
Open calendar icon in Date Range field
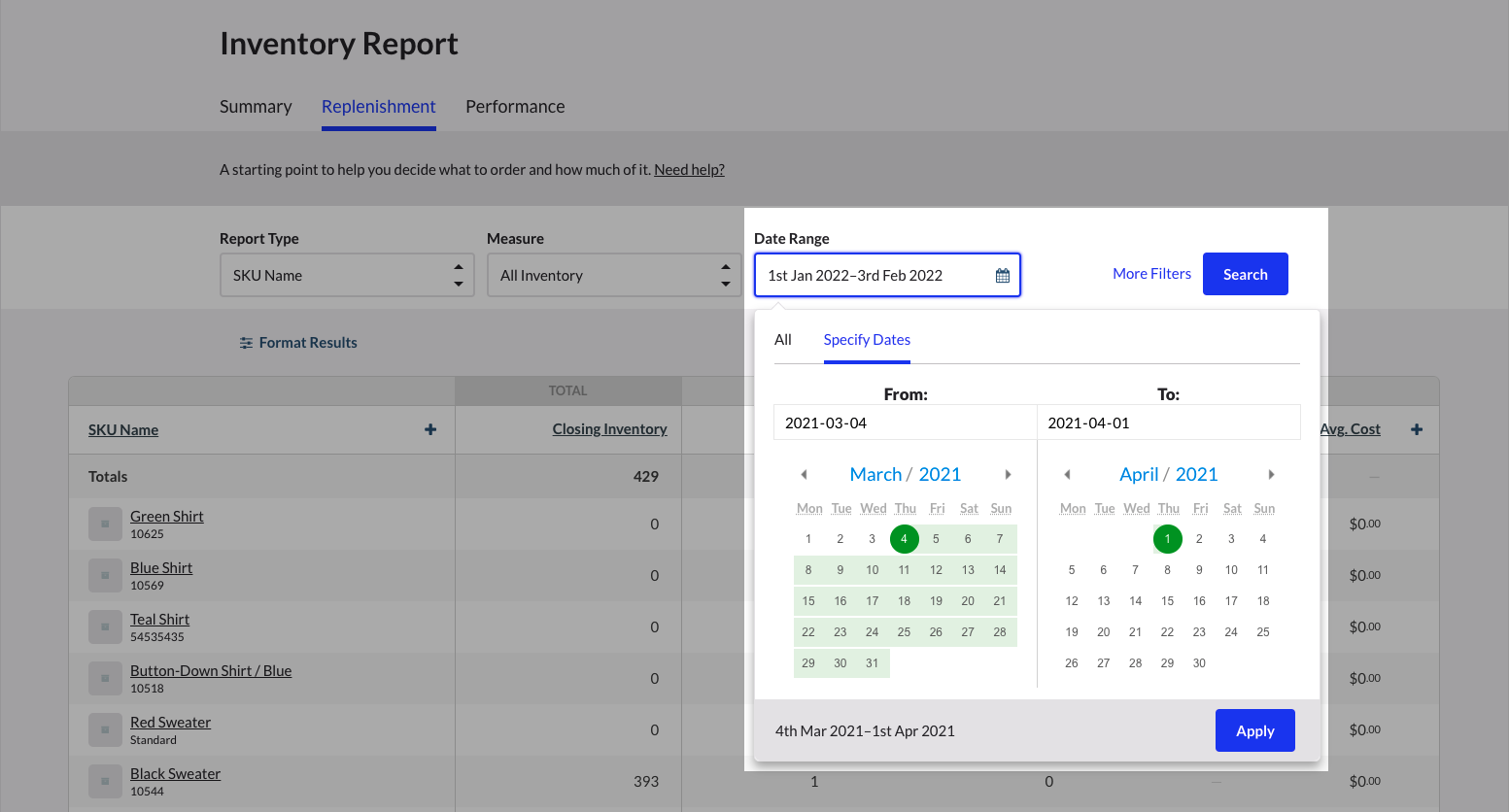point(1003,276)
